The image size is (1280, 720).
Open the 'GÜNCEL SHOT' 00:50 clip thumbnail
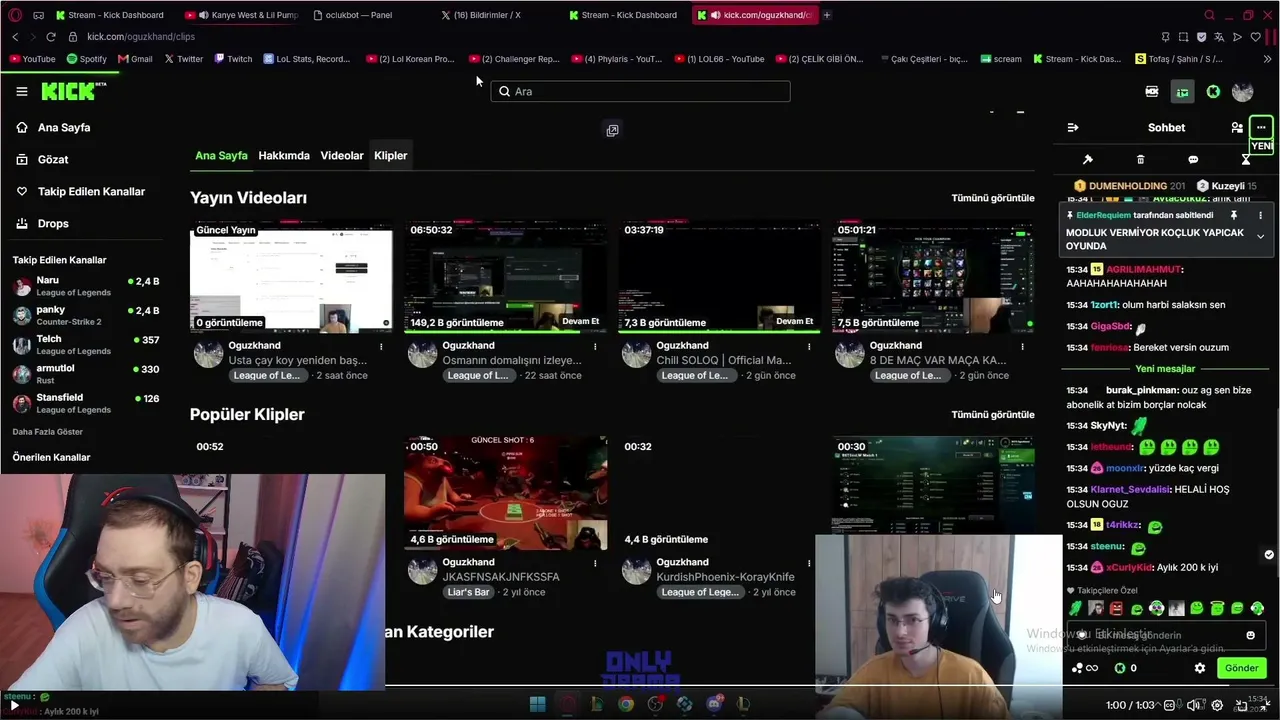pyautogui.click(x=505, y=493)
